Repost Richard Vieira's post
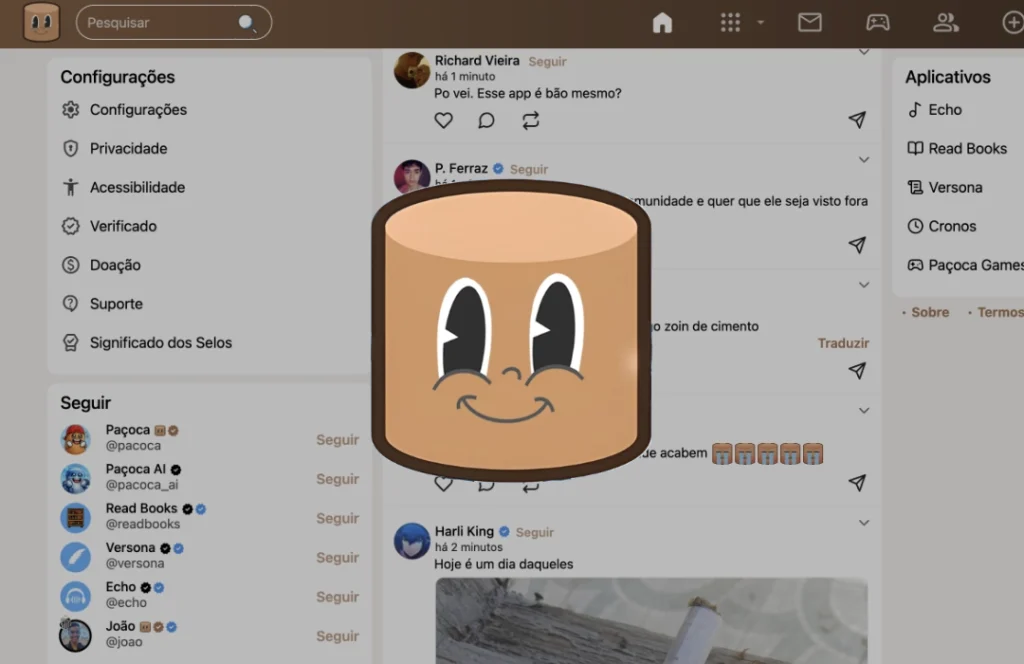The width and height of the screenshot is (1024, 664). (530, 120)
